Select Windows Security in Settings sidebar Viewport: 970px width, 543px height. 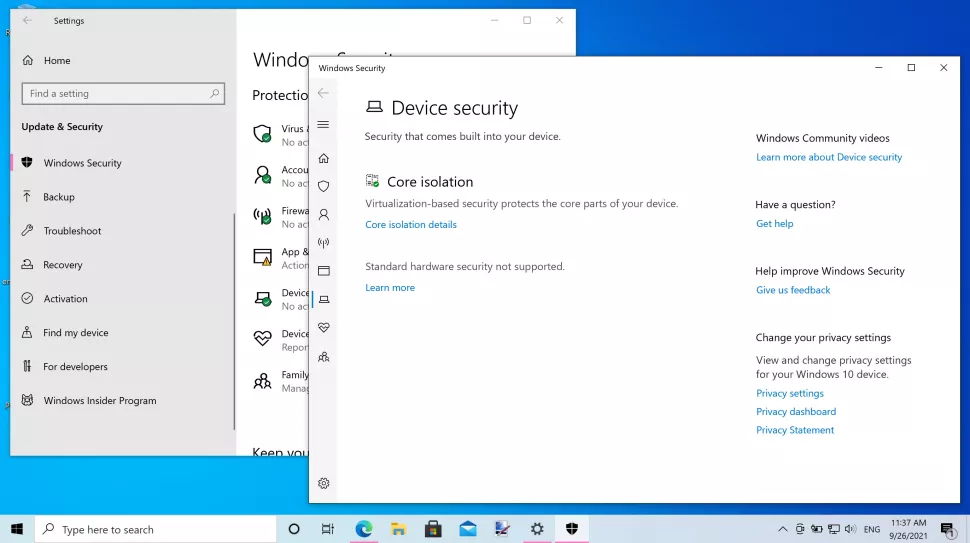click(x=122, y=163)
